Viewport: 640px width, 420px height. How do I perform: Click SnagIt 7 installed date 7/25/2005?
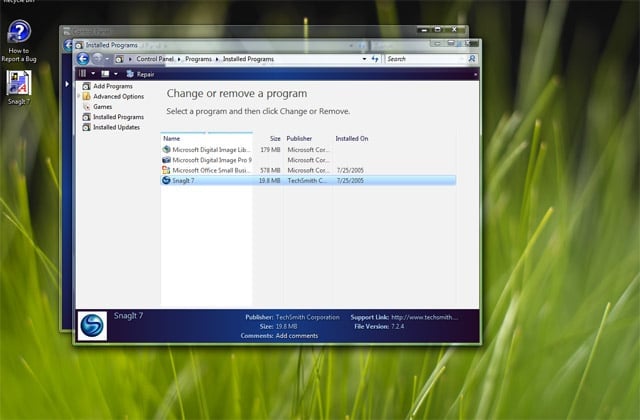click(x=350, y=180)
